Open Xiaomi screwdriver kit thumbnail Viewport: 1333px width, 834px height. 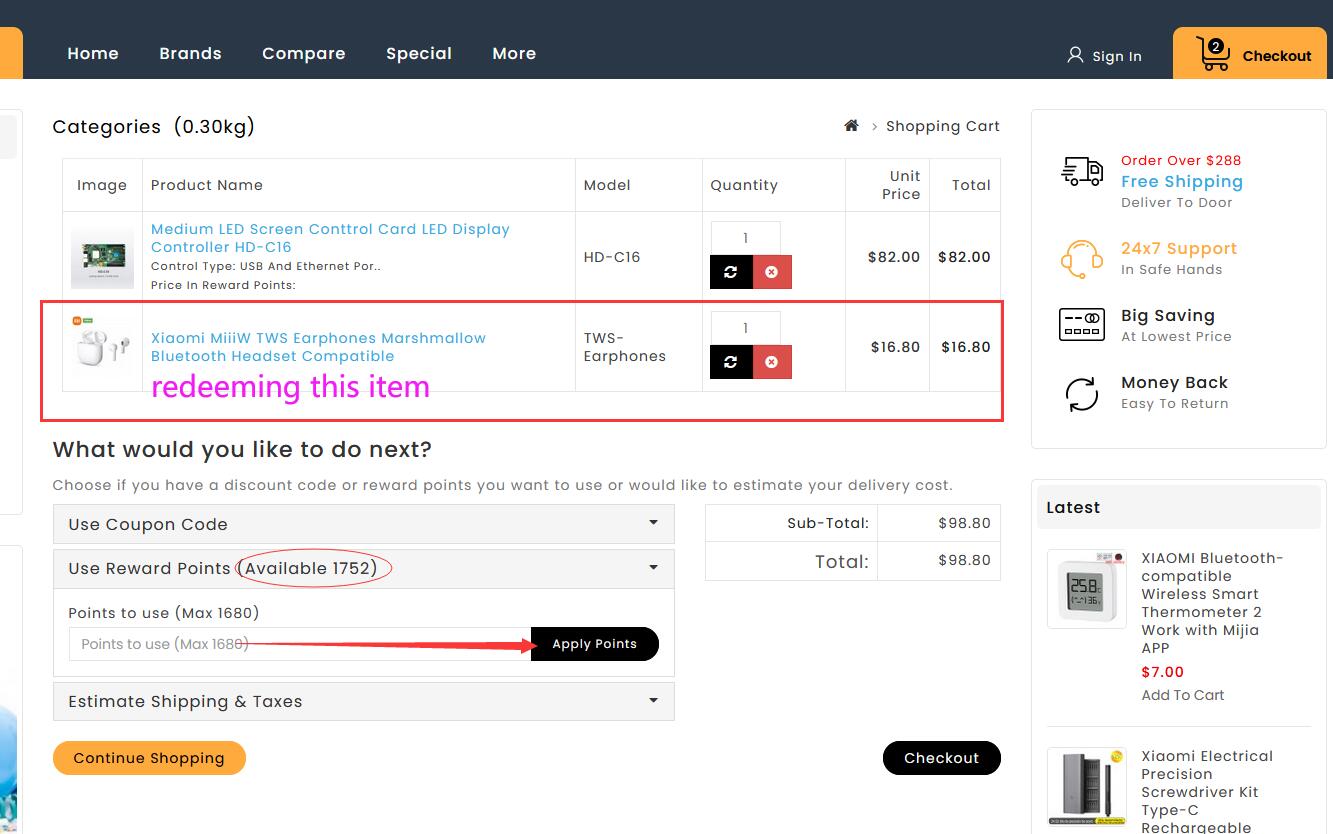click(x=1087, y=787)
